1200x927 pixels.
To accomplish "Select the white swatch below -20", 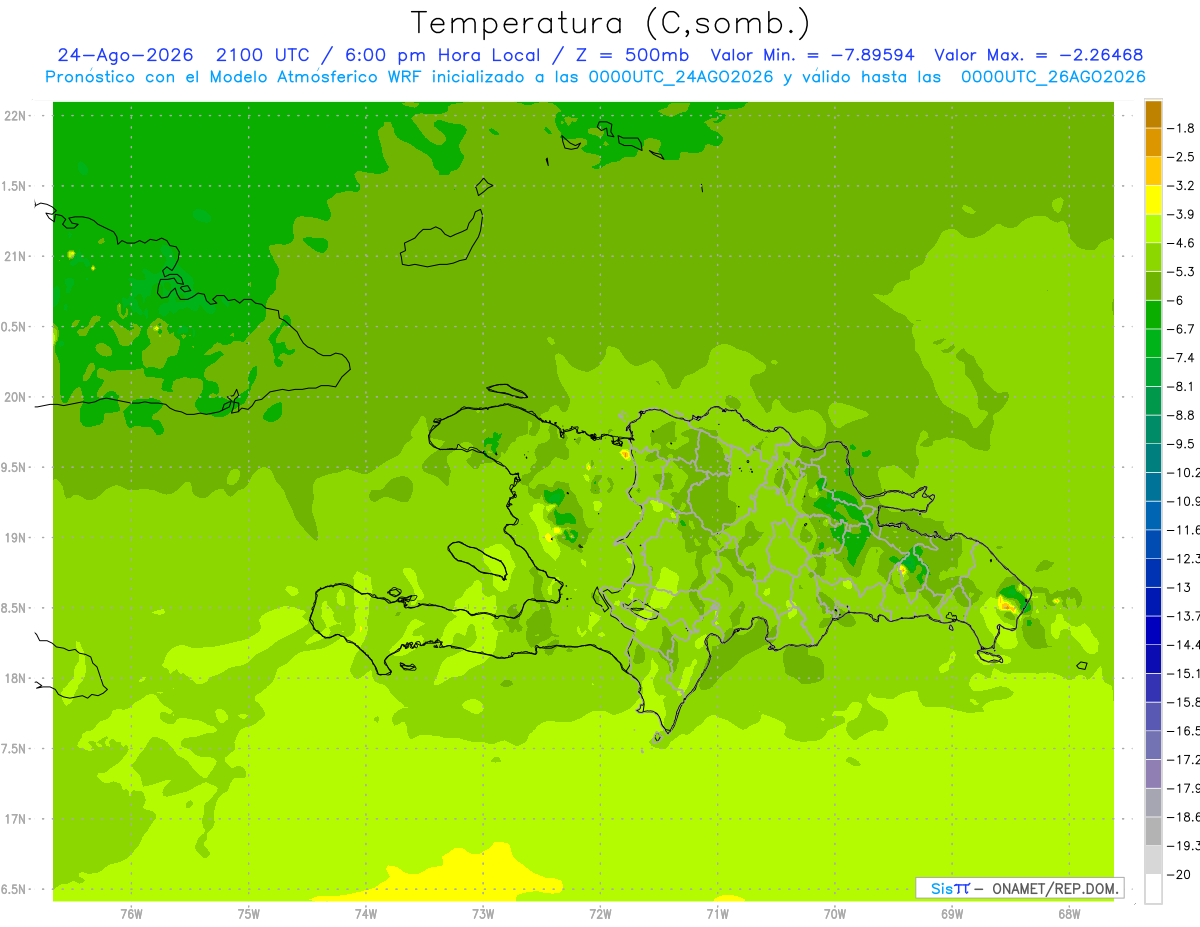I will point(1153,888).
